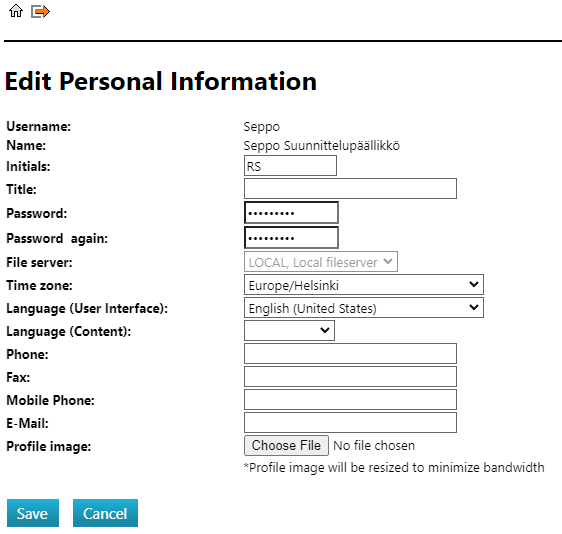Click the home icon
562x534 pixels.
pyautogui.click(x=16, y=11)
